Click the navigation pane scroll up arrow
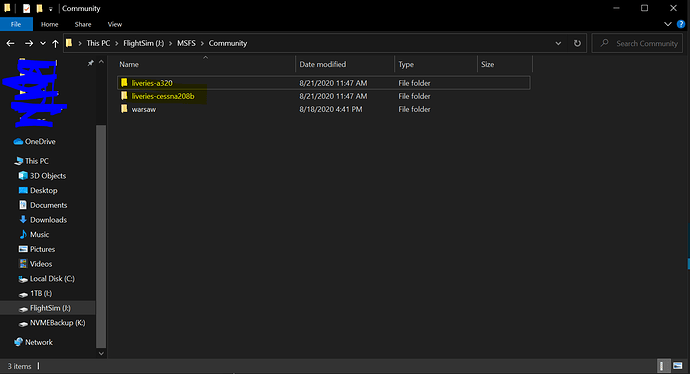Image resolution: width=690 pixels, height=374 pixels. [x=101, y=62]
